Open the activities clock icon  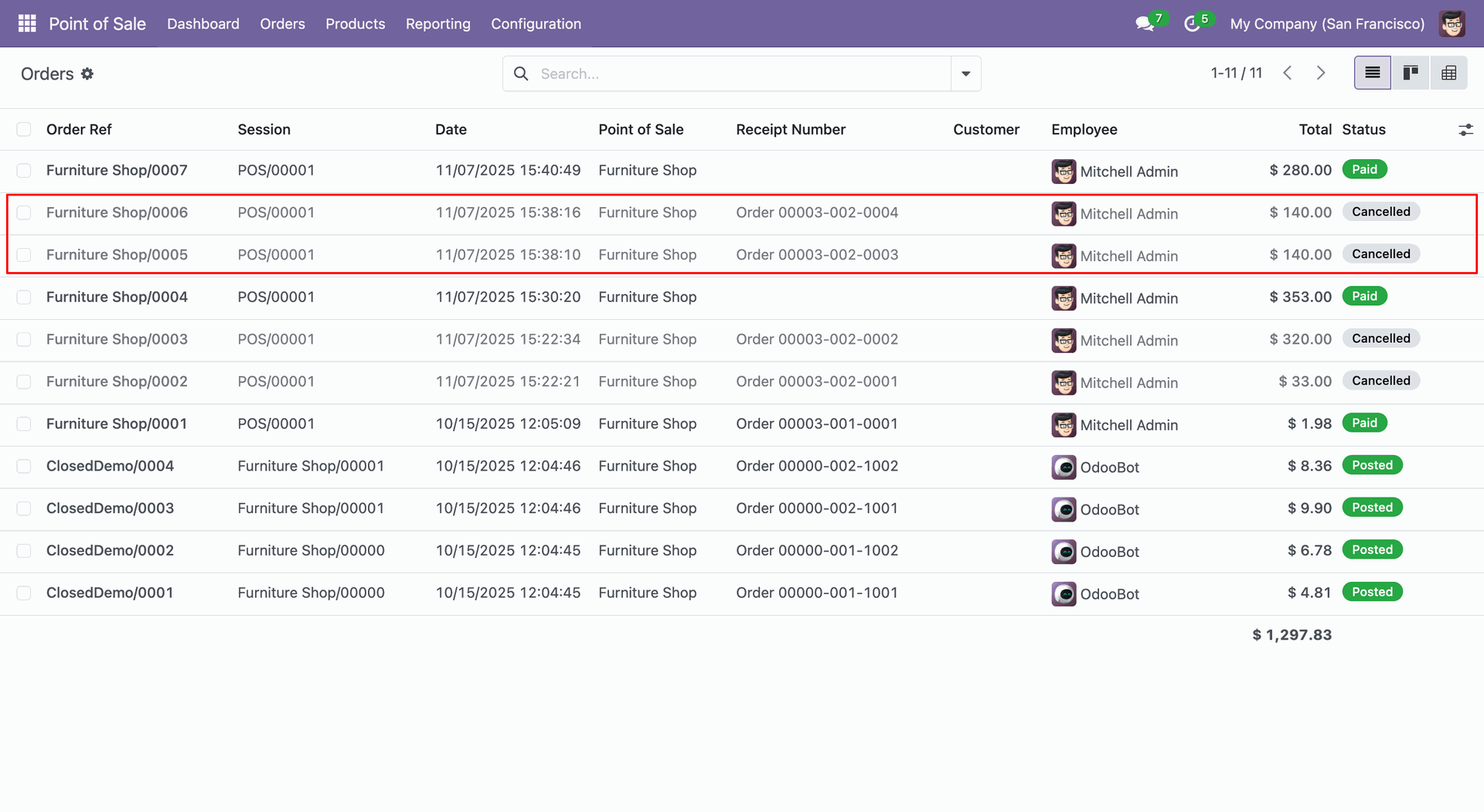click(1192, 24)
